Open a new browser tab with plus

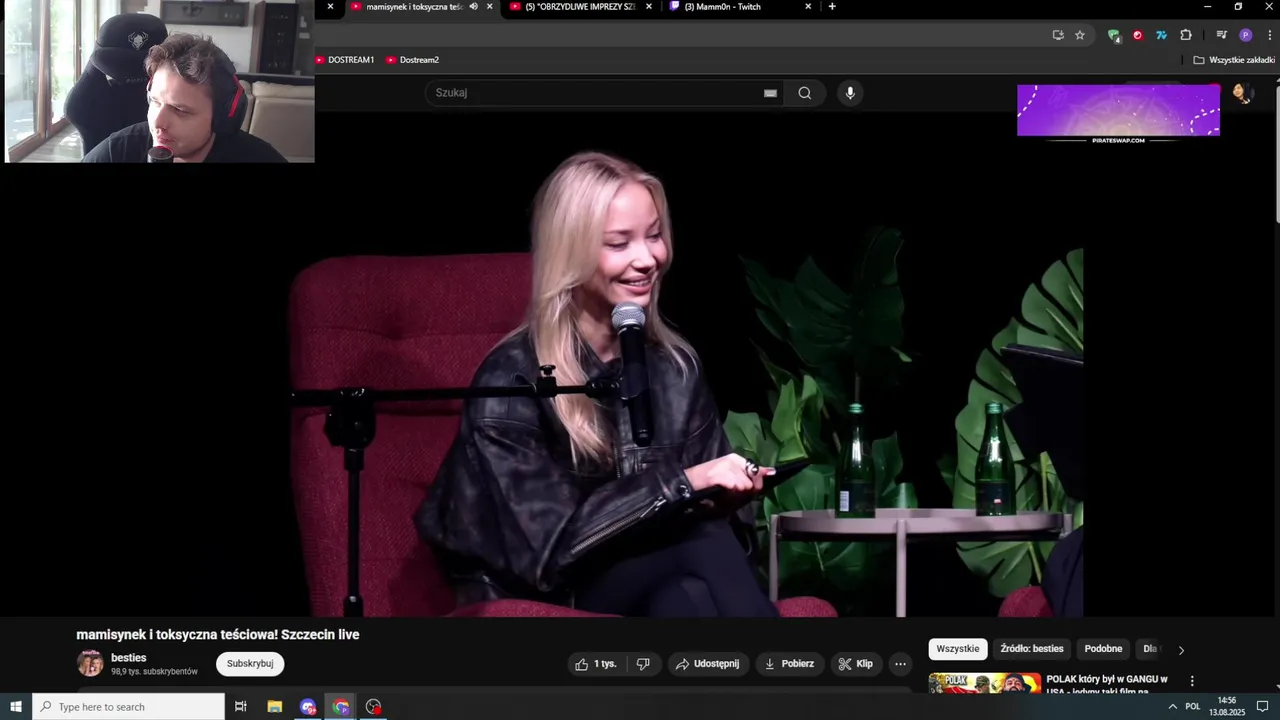click(831, 7)
